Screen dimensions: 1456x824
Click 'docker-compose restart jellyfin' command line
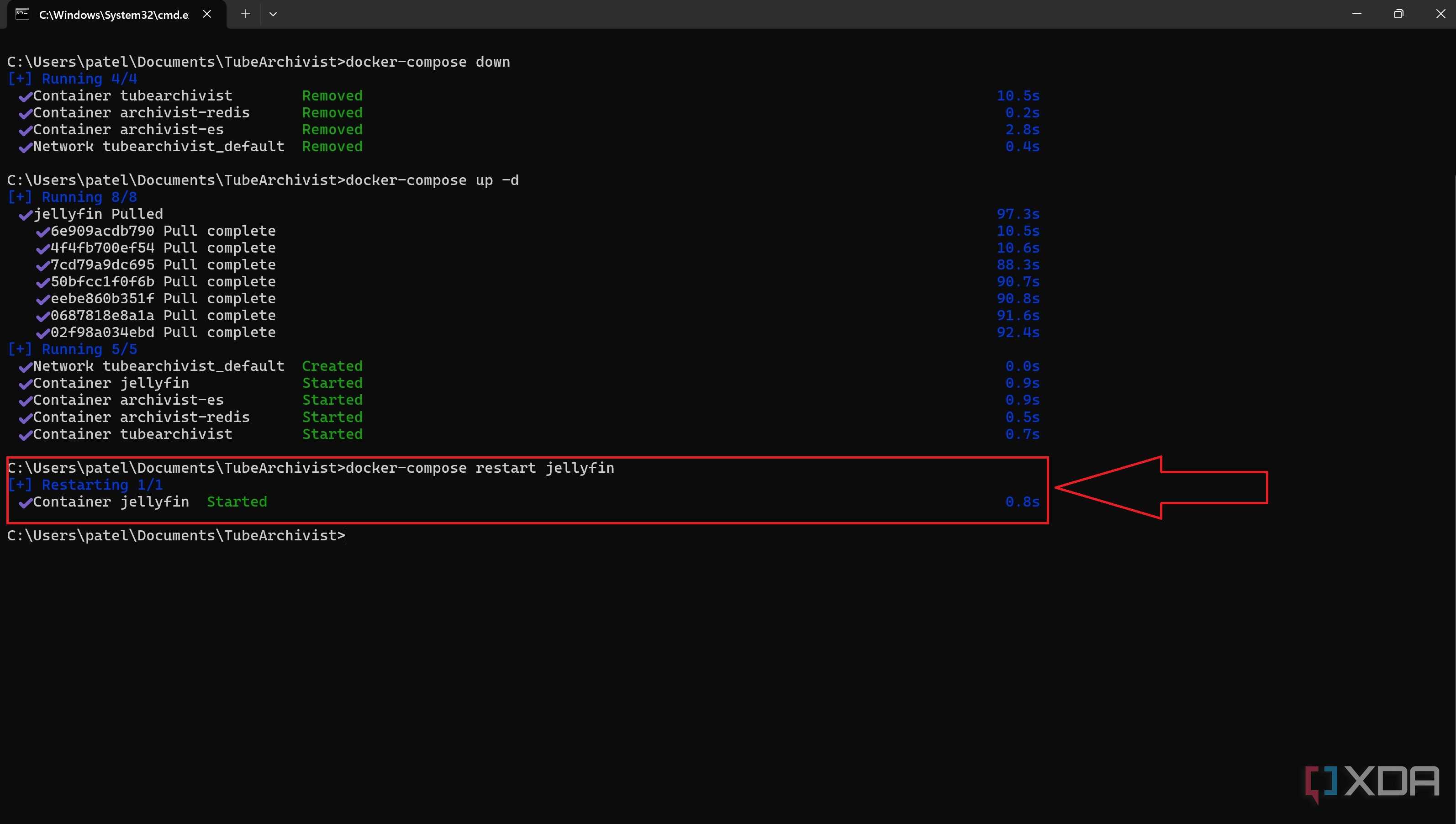311,468
